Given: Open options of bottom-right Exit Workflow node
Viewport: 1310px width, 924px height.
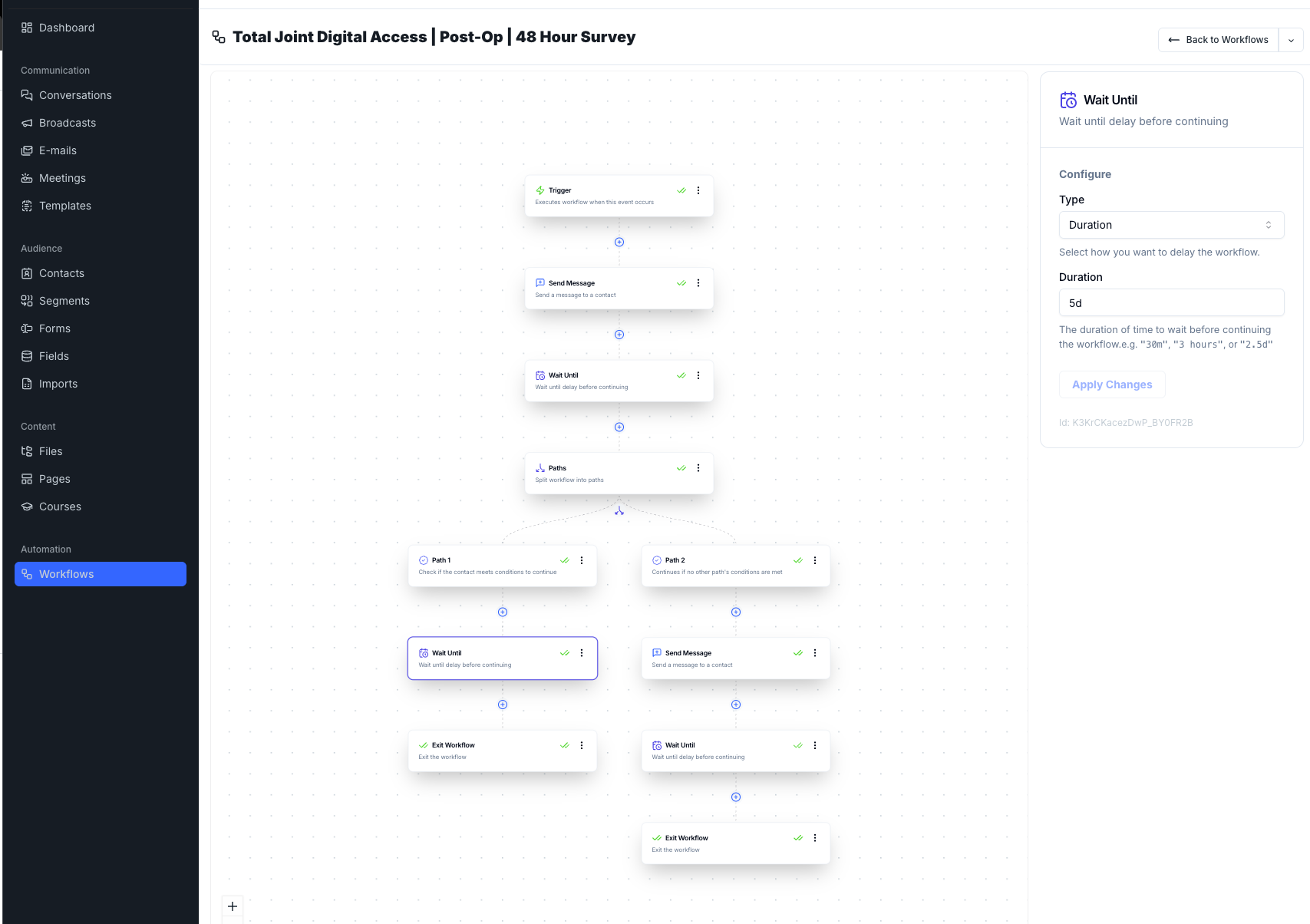Looking at the screenshot, I should click(x=815, y=838).
